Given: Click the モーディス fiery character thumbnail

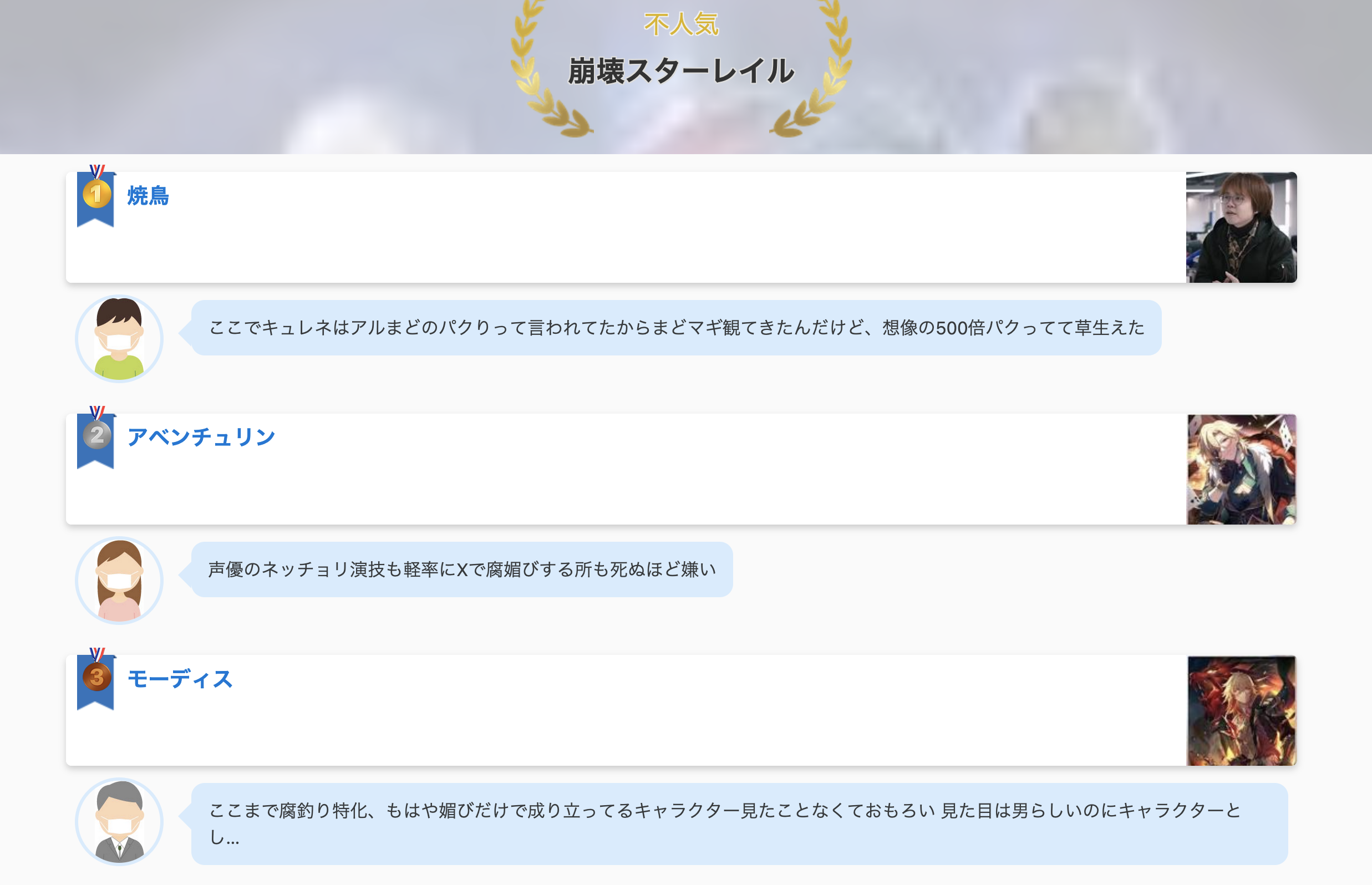Looking at the screenshot, I should click(x=1241, y=710).
